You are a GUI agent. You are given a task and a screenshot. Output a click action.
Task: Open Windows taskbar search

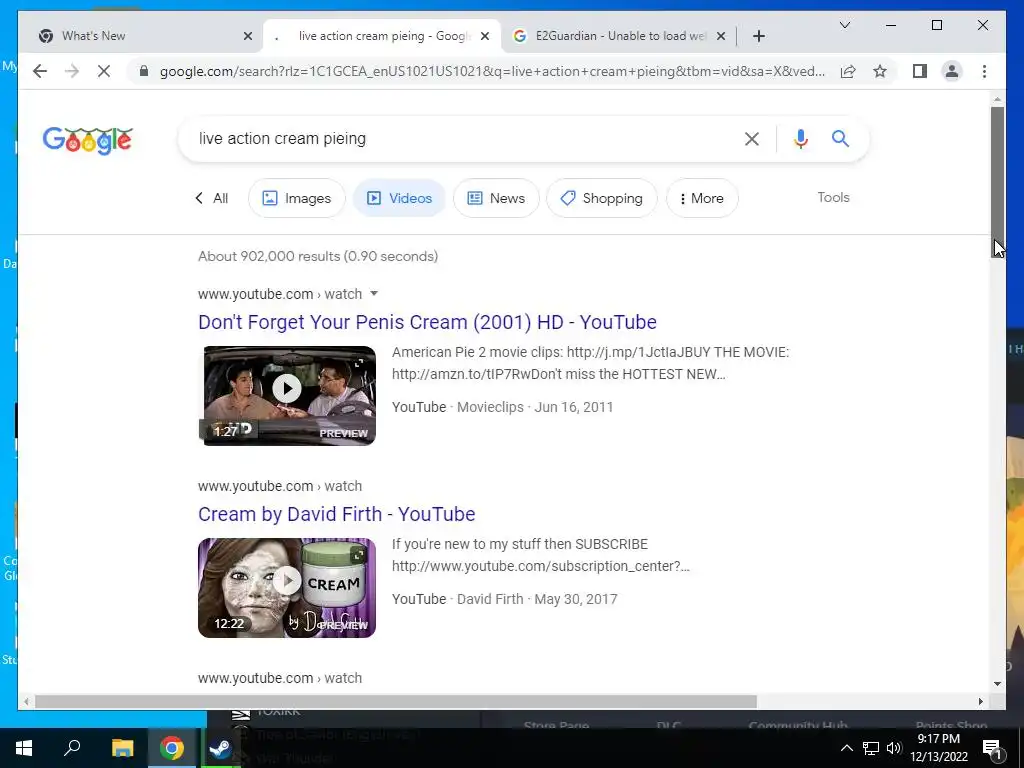72,748
